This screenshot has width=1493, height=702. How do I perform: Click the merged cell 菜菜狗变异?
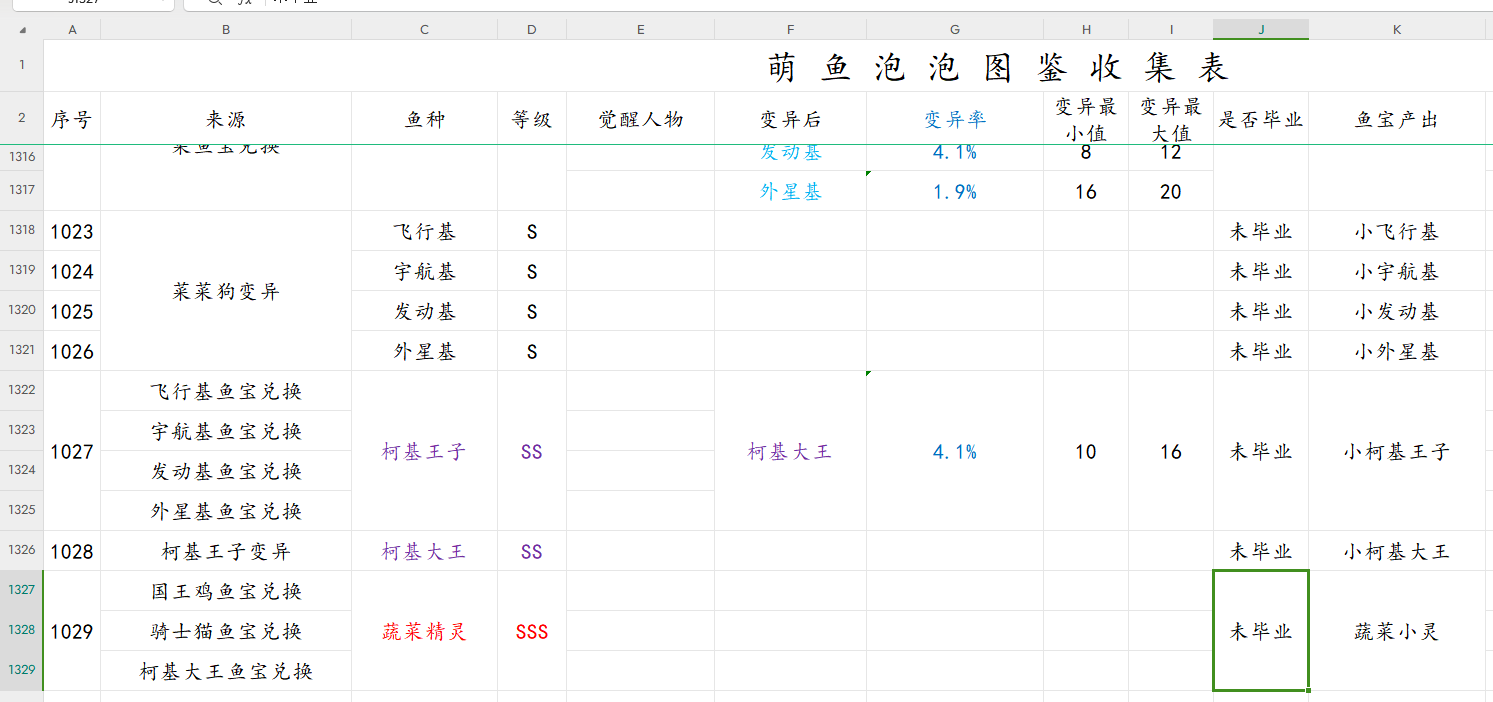point(226,291)
